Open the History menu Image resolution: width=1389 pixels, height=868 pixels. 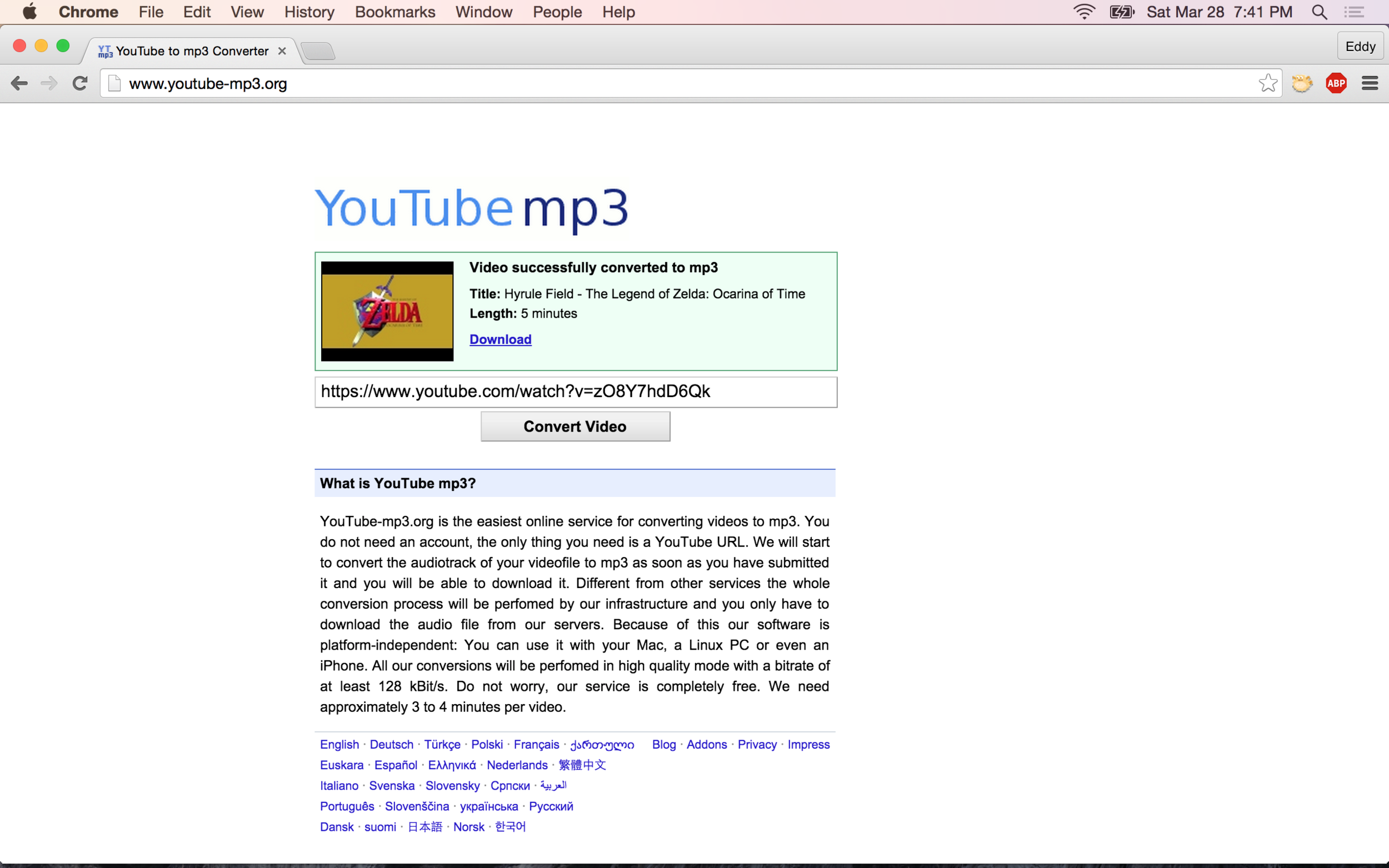[309, 12]
